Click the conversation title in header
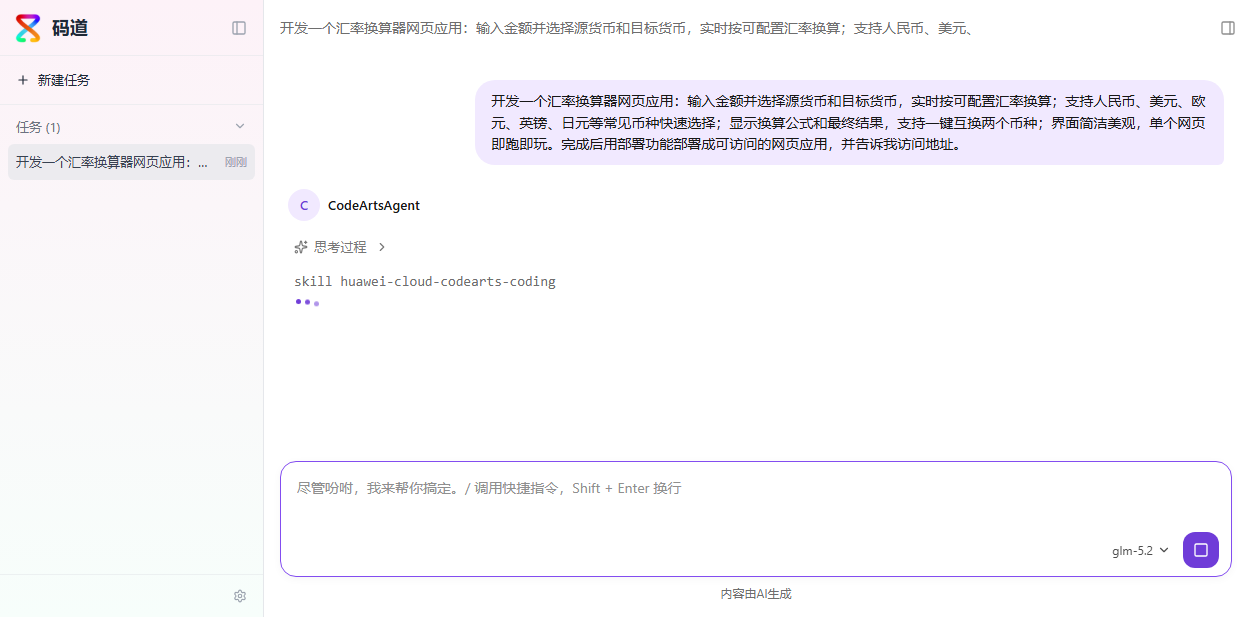This screenshot has height=617, width=1248. (627, 28)
